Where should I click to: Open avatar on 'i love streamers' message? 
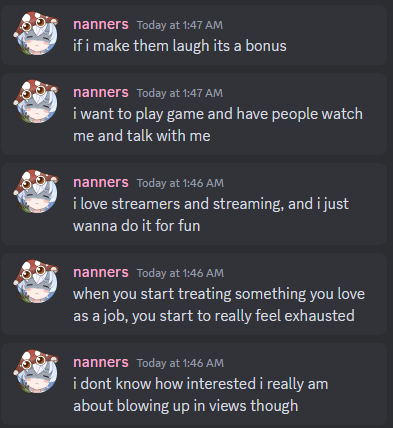(x=36, y=191)
